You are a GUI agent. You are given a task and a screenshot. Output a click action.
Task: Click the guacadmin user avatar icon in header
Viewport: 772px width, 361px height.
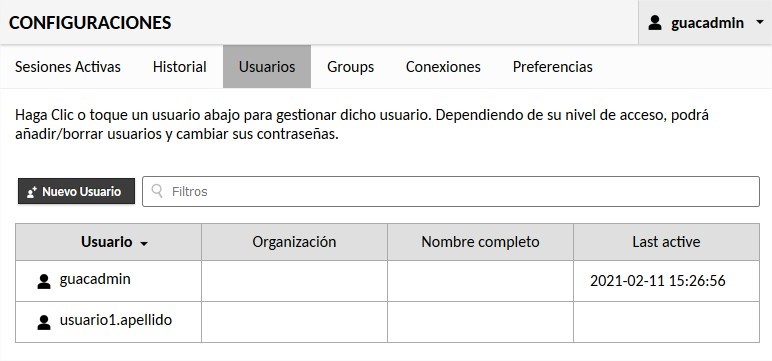(655, 23)
